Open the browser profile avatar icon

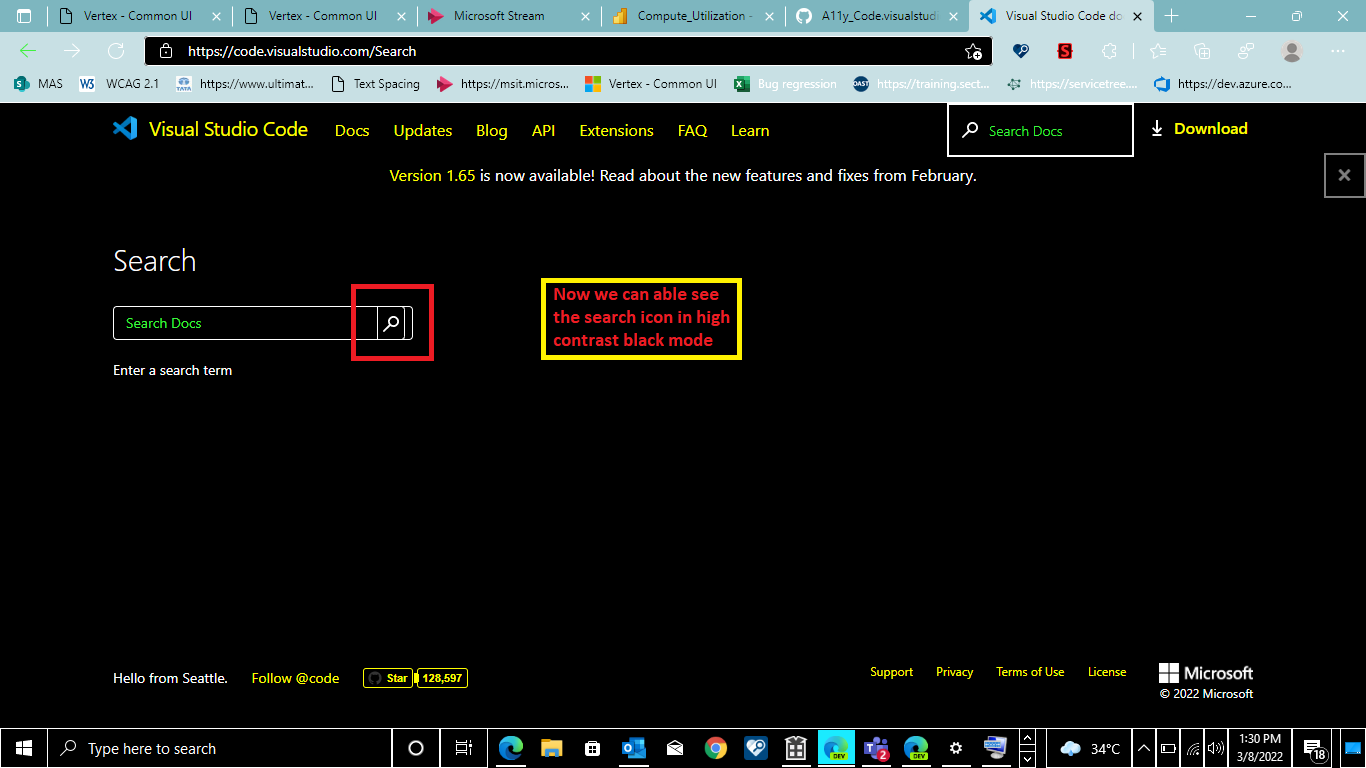1291,51
